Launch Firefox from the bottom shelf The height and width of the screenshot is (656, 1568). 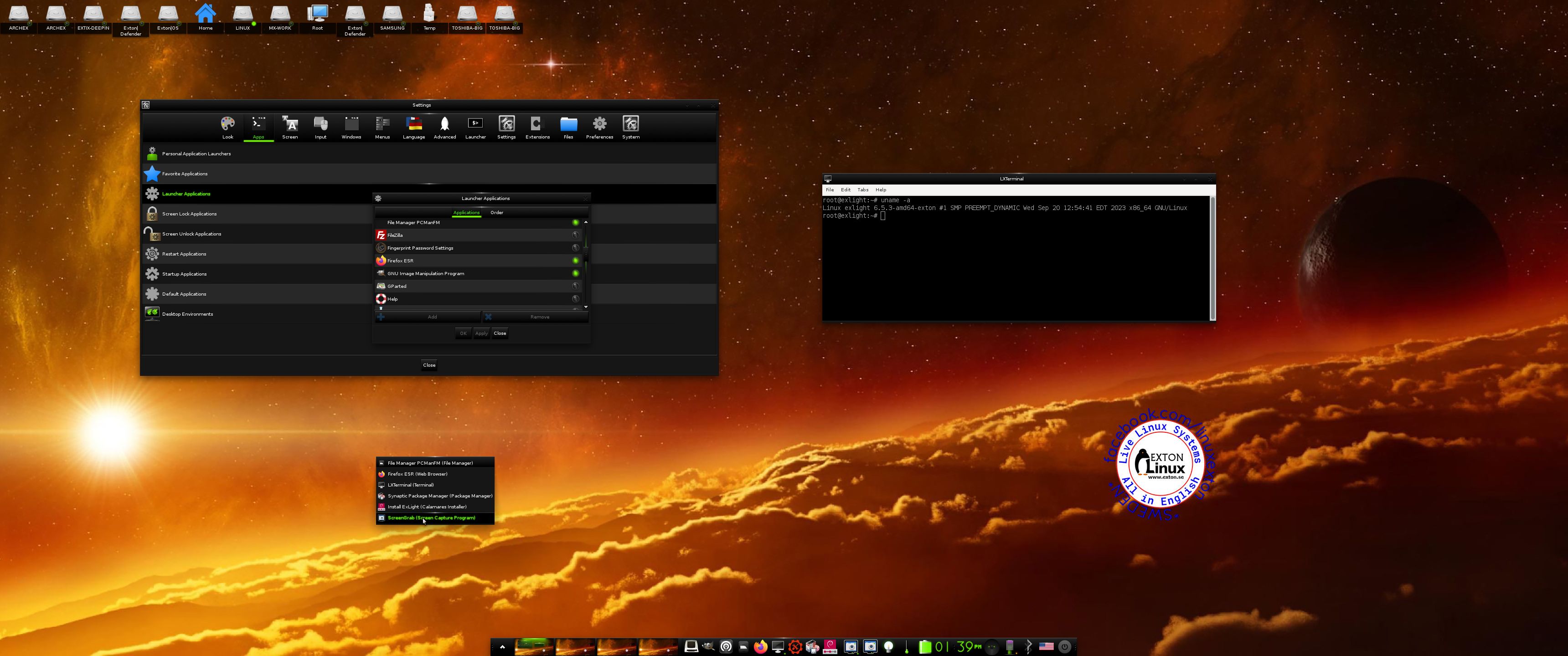click(760, 646)
